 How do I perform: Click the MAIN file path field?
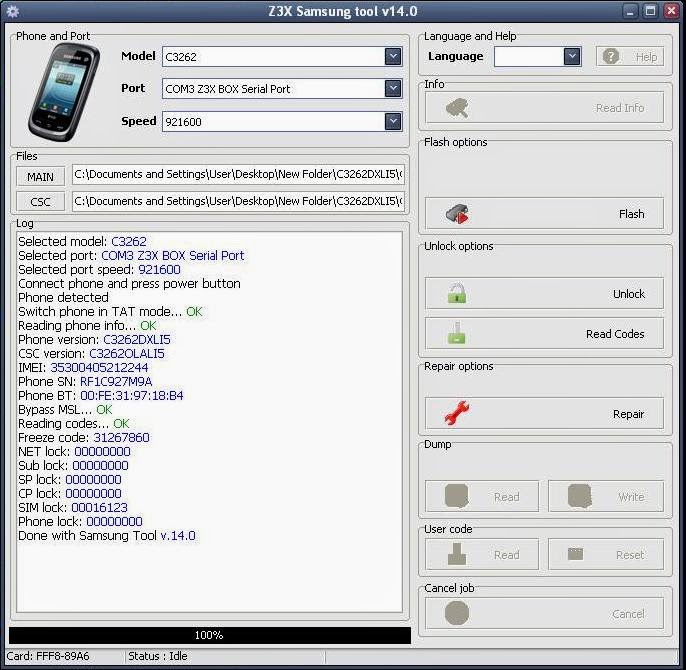click(238, 174)
